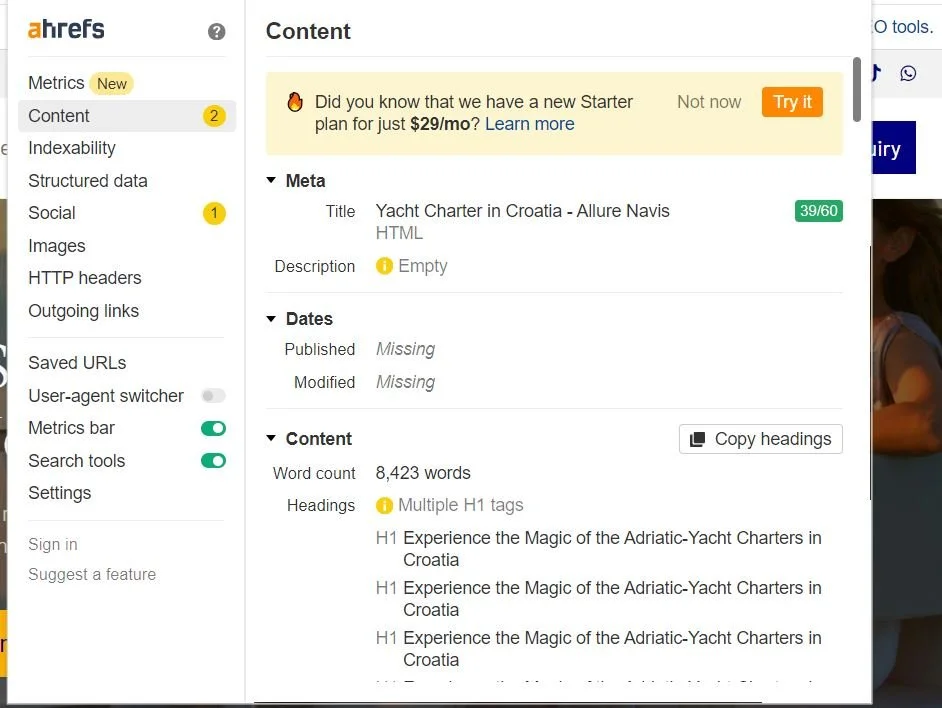Click the TikTok icon on the background page
942x708 pixels.
[876, 73]
